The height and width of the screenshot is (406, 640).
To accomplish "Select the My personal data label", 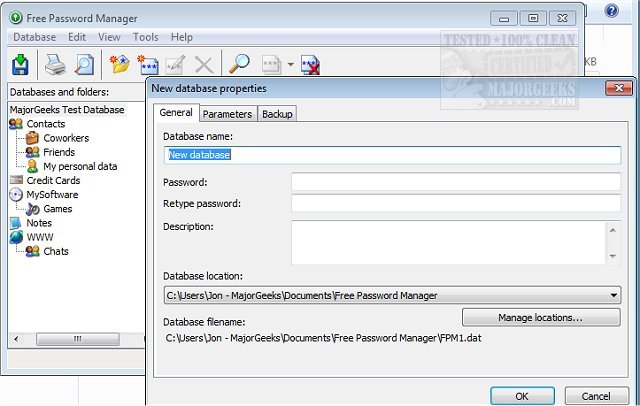I will coord(80,166).
